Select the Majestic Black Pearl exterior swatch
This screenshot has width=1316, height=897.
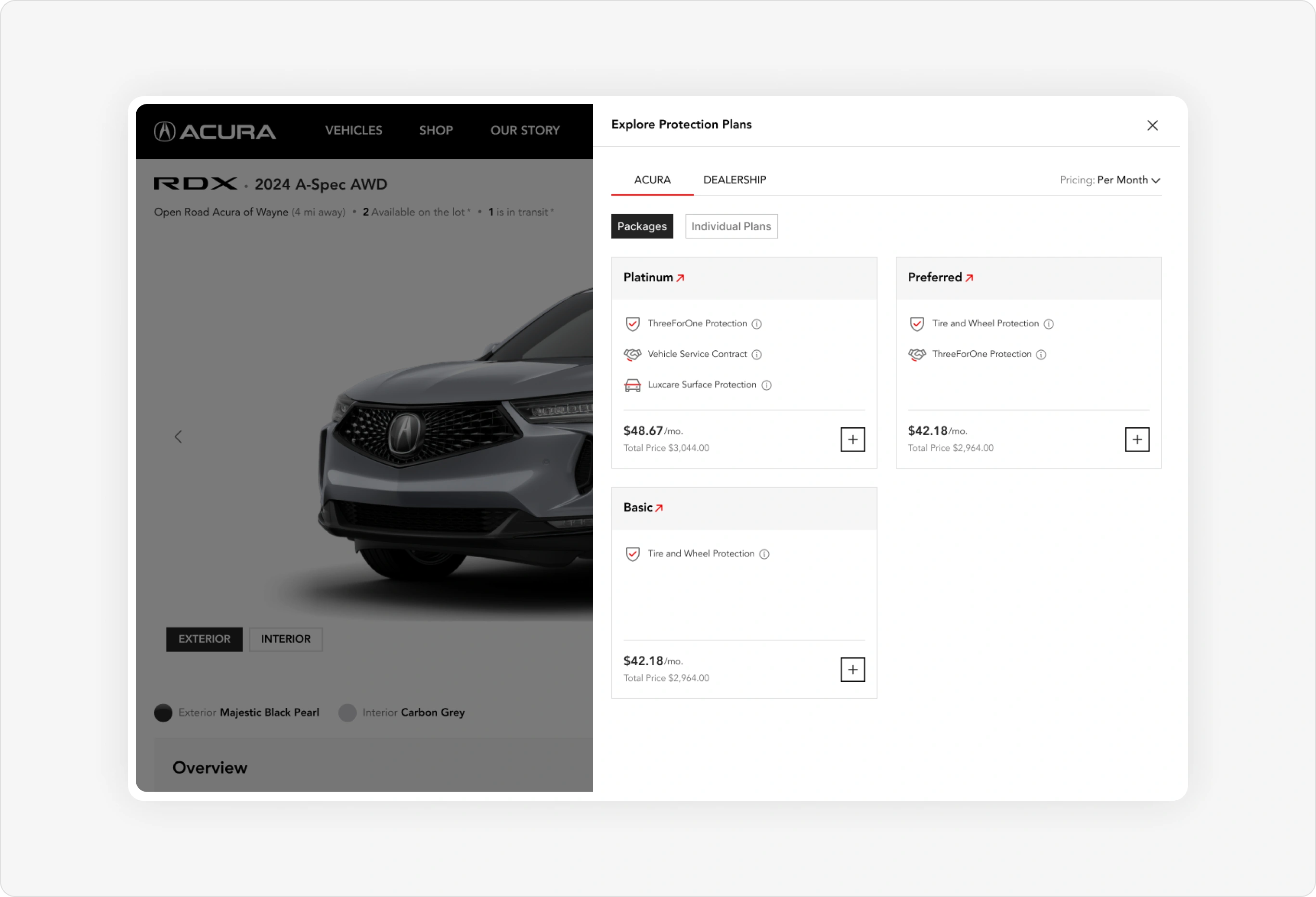point(163,712)
